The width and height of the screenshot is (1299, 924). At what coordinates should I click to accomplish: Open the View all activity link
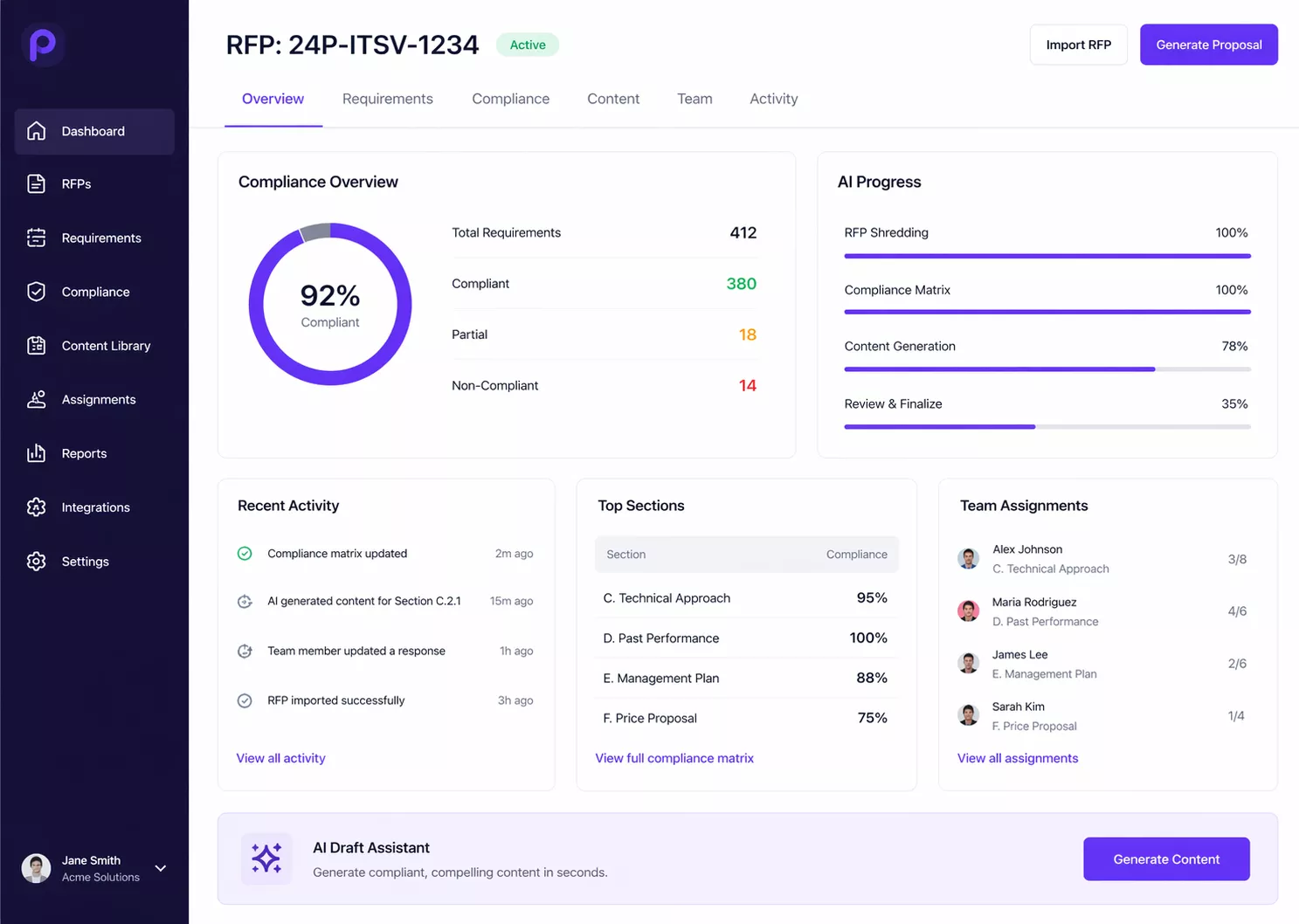280,758
